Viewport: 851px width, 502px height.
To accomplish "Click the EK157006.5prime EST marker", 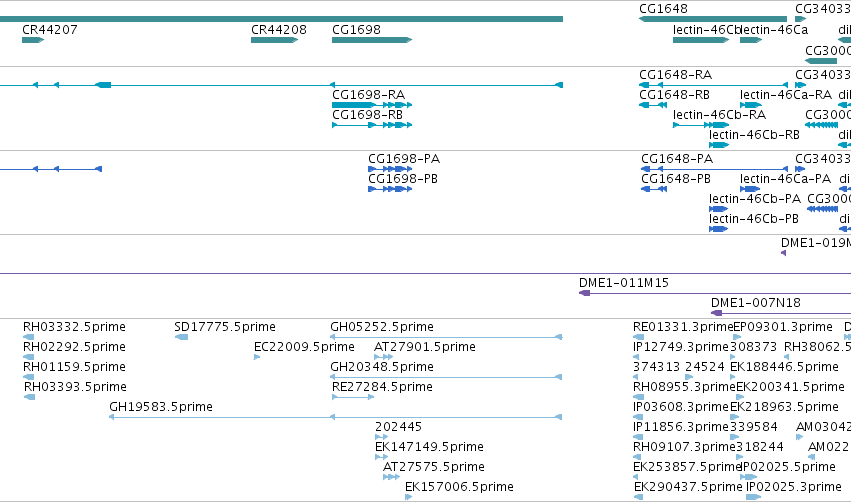I will click(x=409, y=497).
